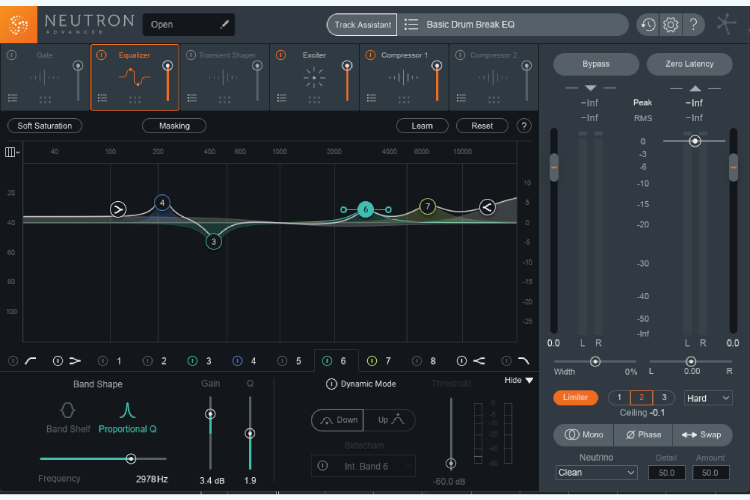Image resolution: width=750 pixels, height=500 pixels.
Task: Select the low shelf node on the curve
Action: pos(118,209)
